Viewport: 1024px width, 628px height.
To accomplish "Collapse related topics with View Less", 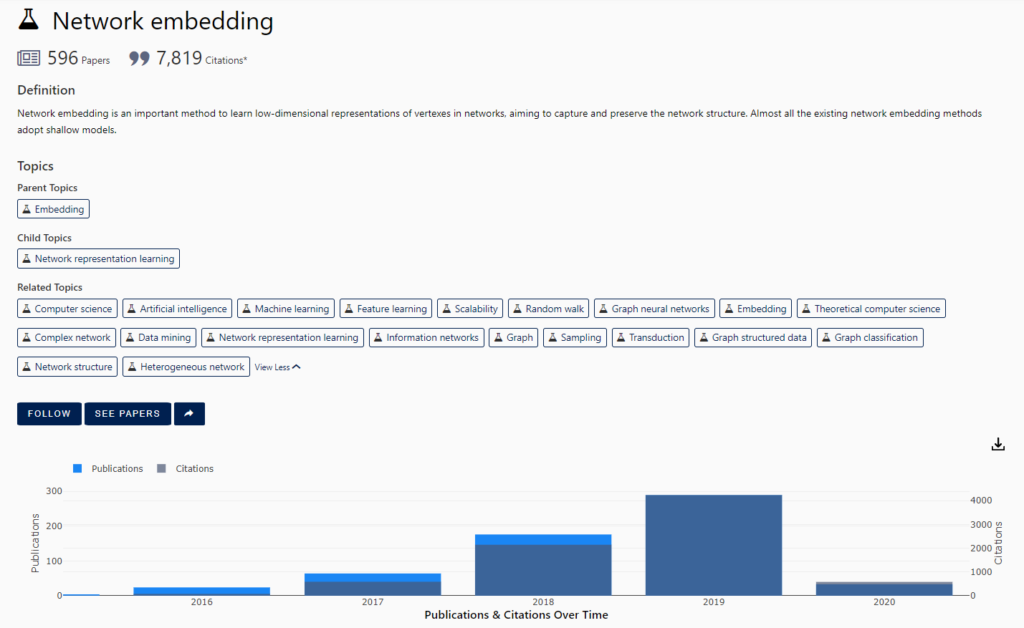I will (277, 367).
